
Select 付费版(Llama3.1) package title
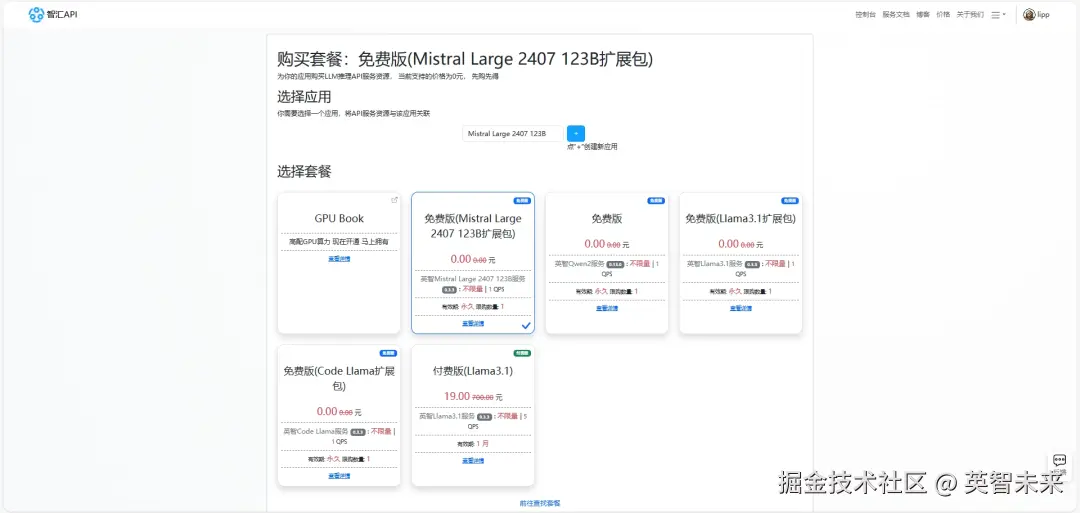(x=472, y=371)
